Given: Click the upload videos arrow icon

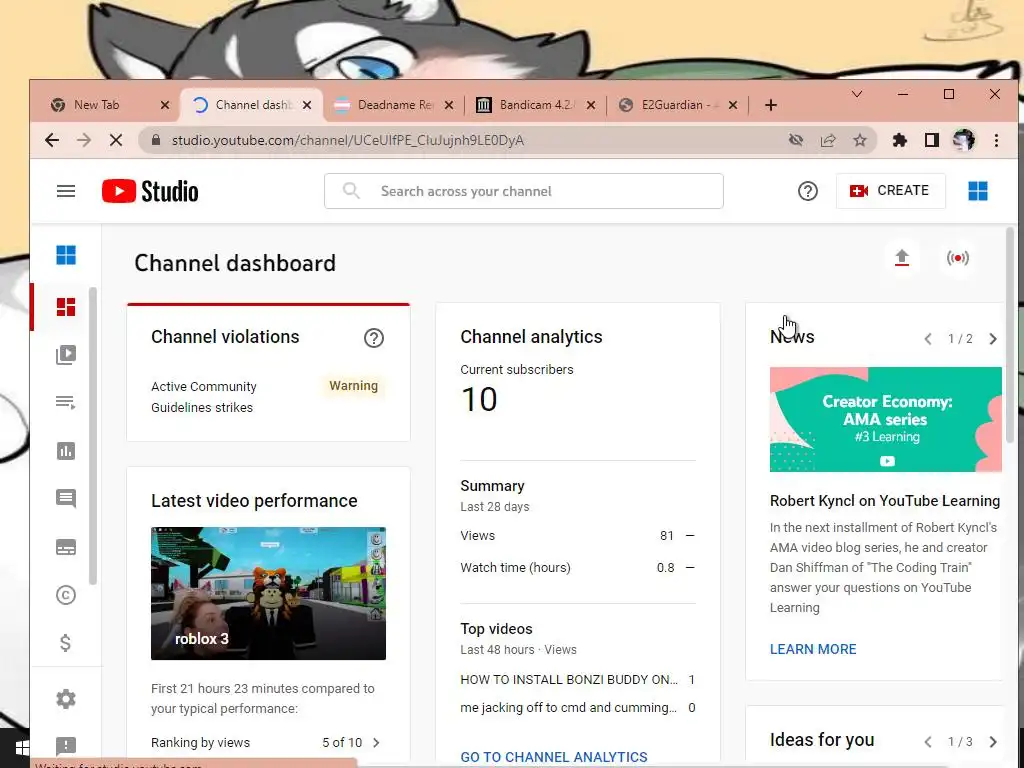Looking at the screenshot, I should [902, 258].
